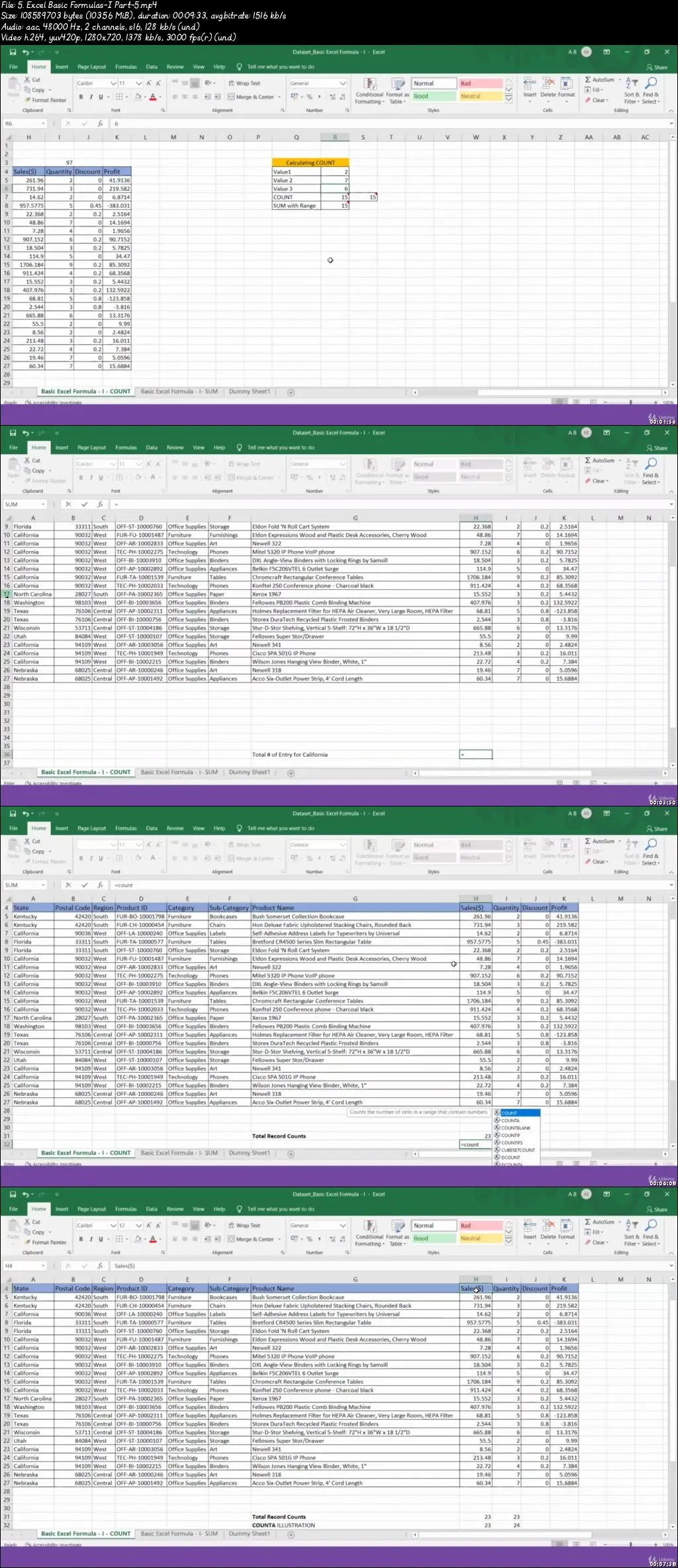Viewport: 678px width, 1568px height.
Task: Toggle Wrap Text in the 00:01:56 frame
Action: [244, 83]
